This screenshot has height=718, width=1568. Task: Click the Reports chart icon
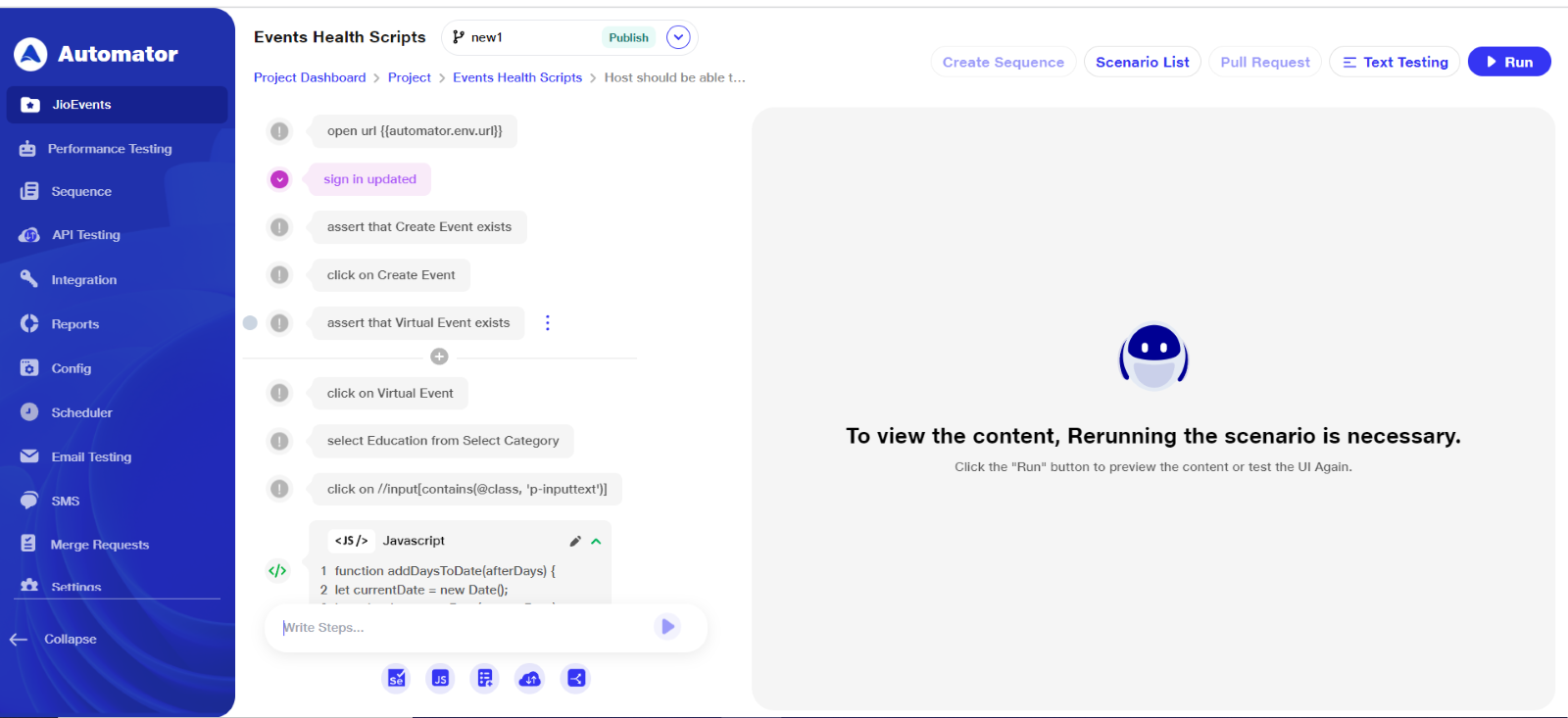click(x=29, y=324)
